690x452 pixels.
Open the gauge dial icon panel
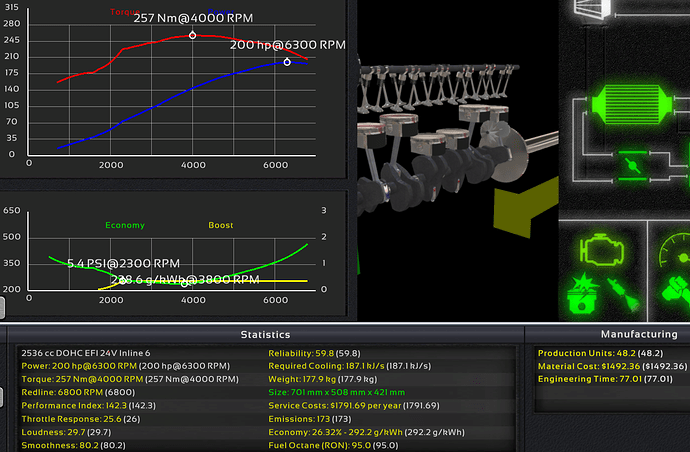673,250
